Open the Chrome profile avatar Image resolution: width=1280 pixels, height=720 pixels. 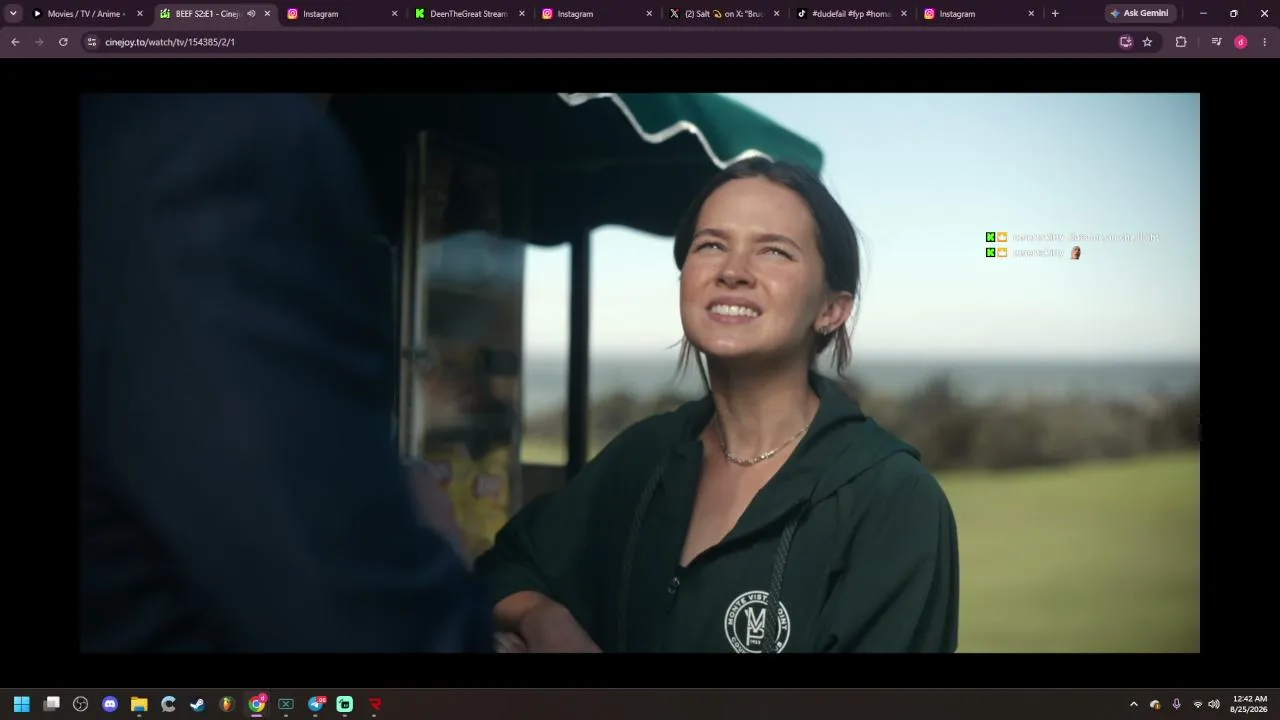[x=1241, y=42]
